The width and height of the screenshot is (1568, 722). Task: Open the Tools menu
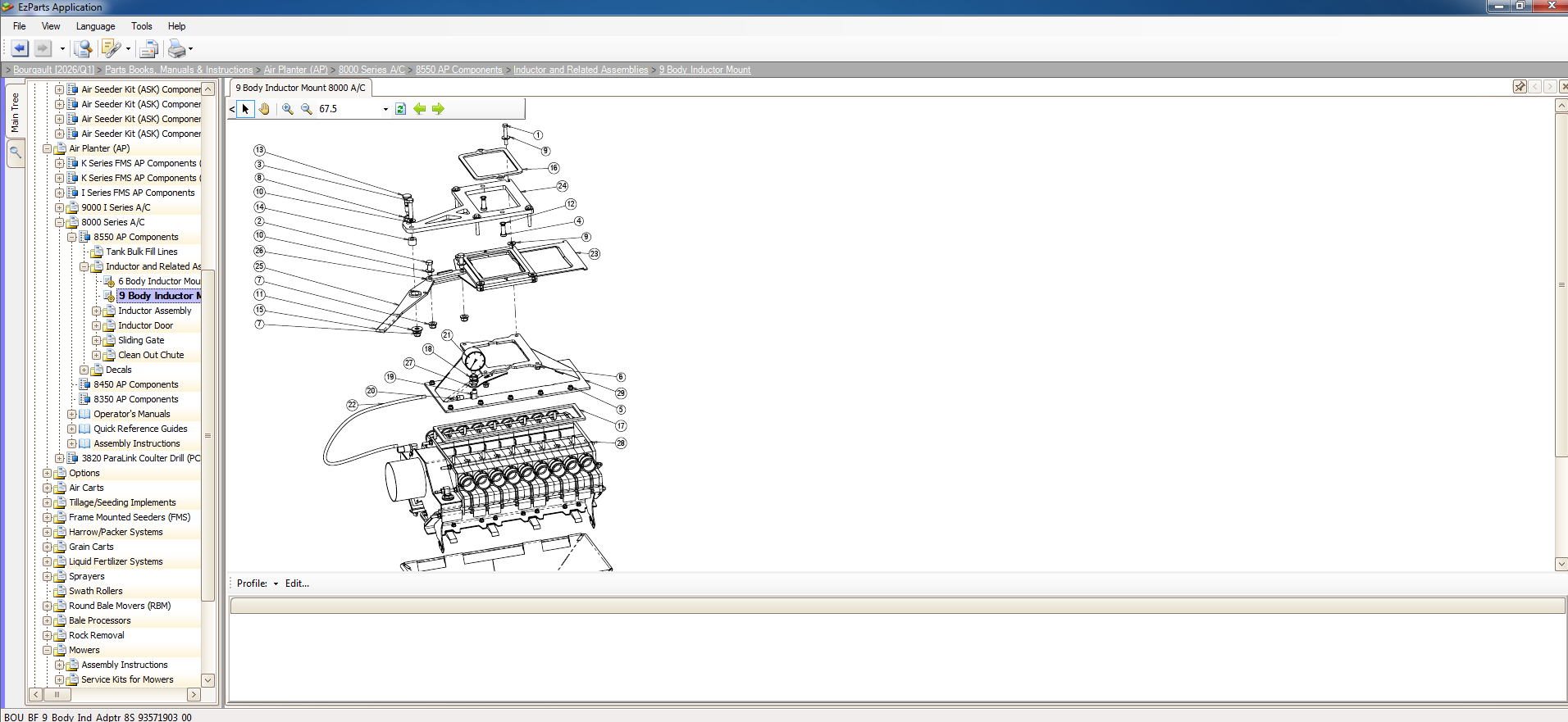[x=141, y=26]
